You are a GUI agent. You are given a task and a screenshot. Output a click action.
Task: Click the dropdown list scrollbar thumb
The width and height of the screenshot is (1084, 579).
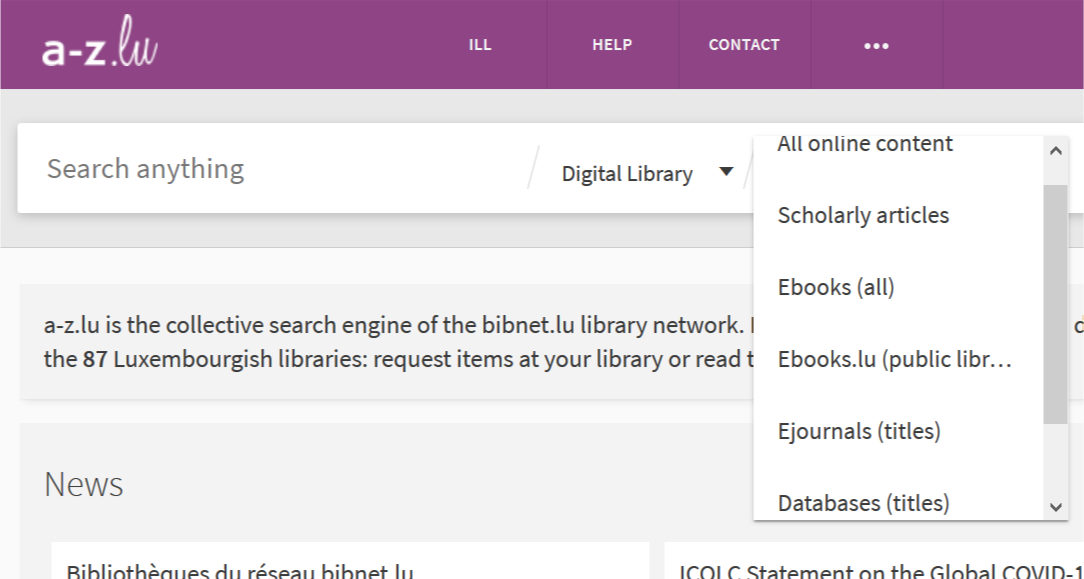[x=1056, y=304]
